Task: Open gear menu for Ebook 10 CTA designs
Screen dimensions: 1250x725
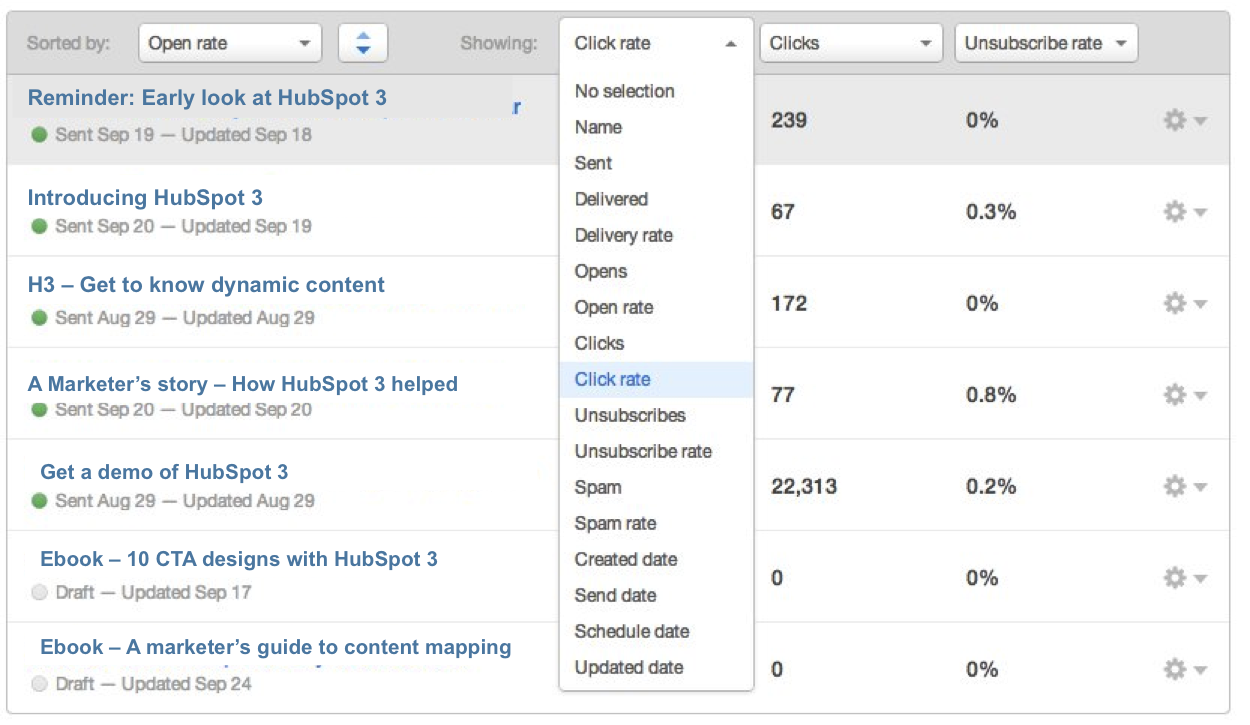Action: pyautogui.click(x=1184, y=578)
